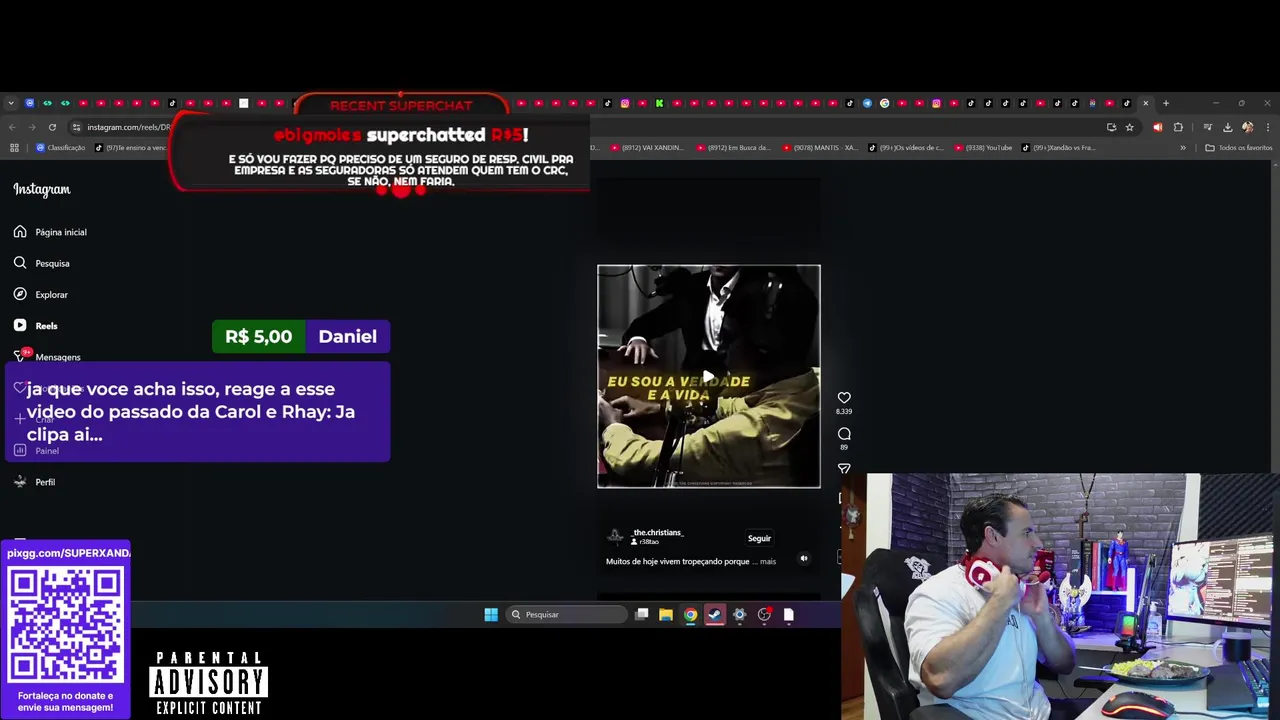Open the '(8912) VAI XANDIN...' bookmark
This screenshot has width=1280, height=720.
(647, 148)
